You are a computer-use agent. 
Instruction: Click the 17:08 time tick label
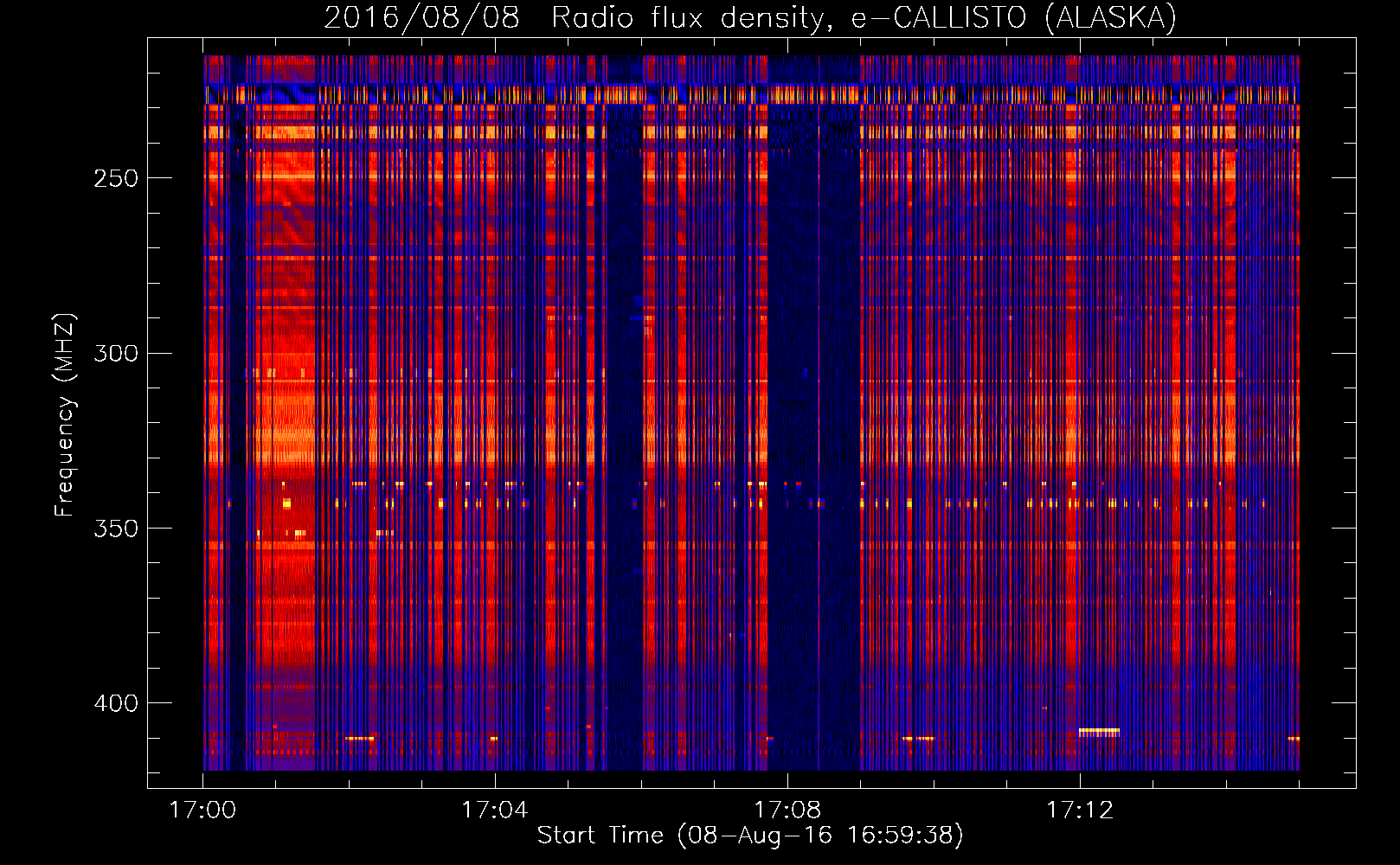click(787, 811)
